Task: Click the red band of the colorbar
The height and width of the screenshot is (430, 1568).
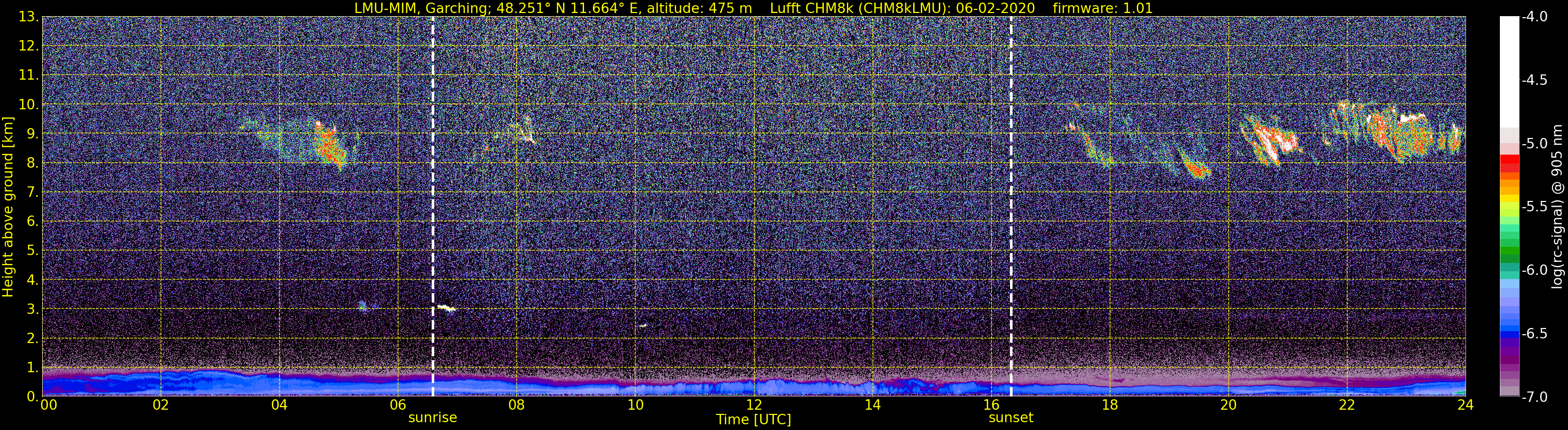Action: coord(1509,163)
